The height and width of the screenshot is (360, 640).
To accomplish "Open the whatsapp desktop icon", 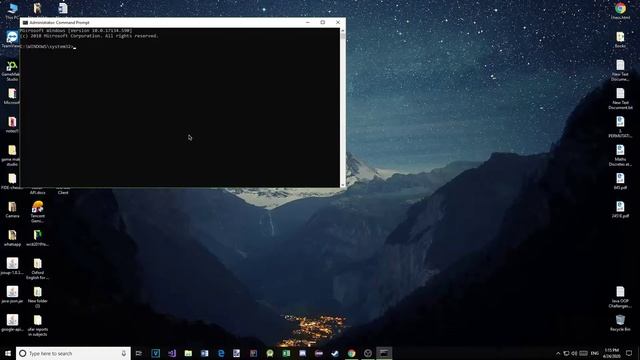I will [12, 238].
